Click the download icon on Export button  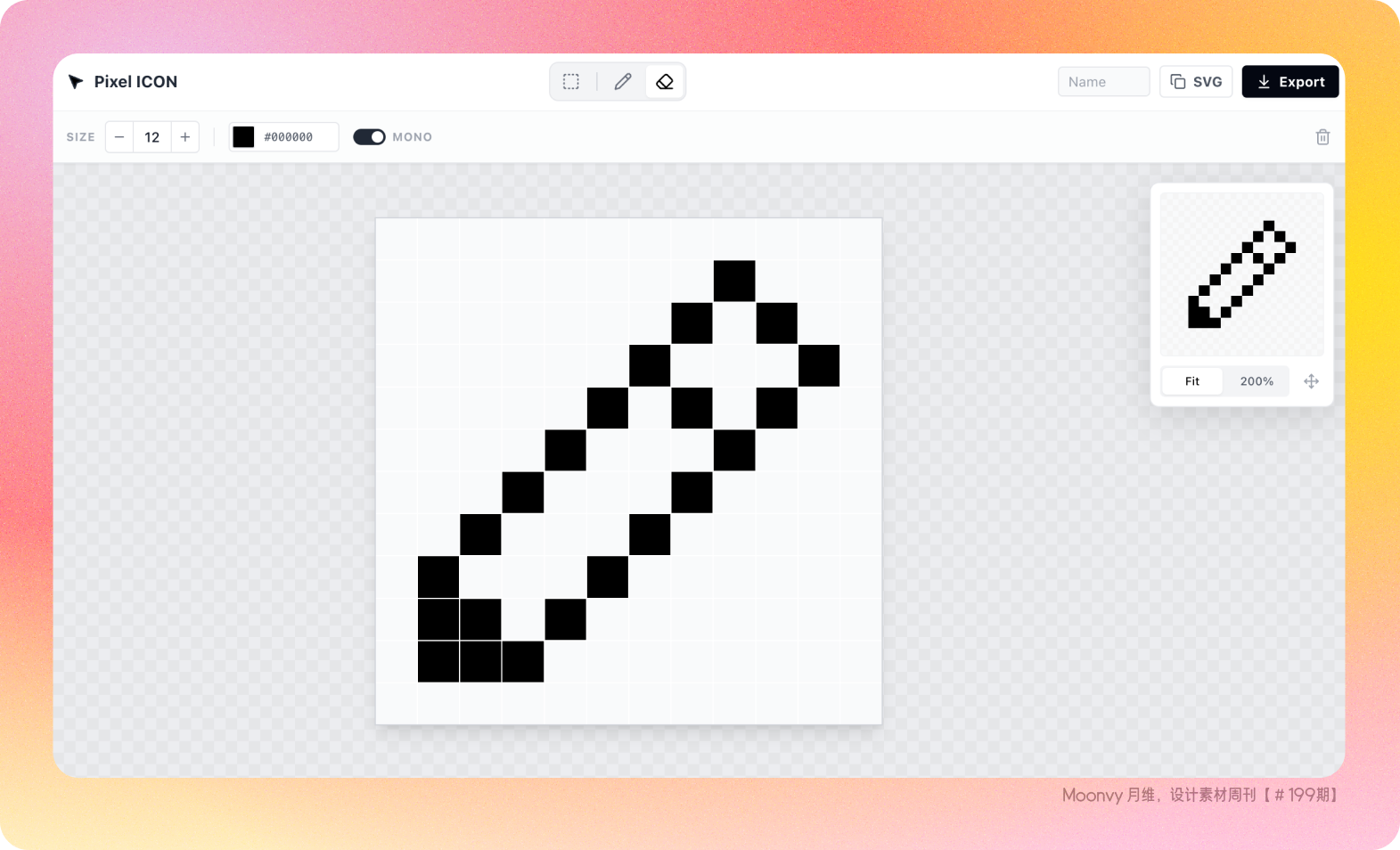tap(1264, 82)
